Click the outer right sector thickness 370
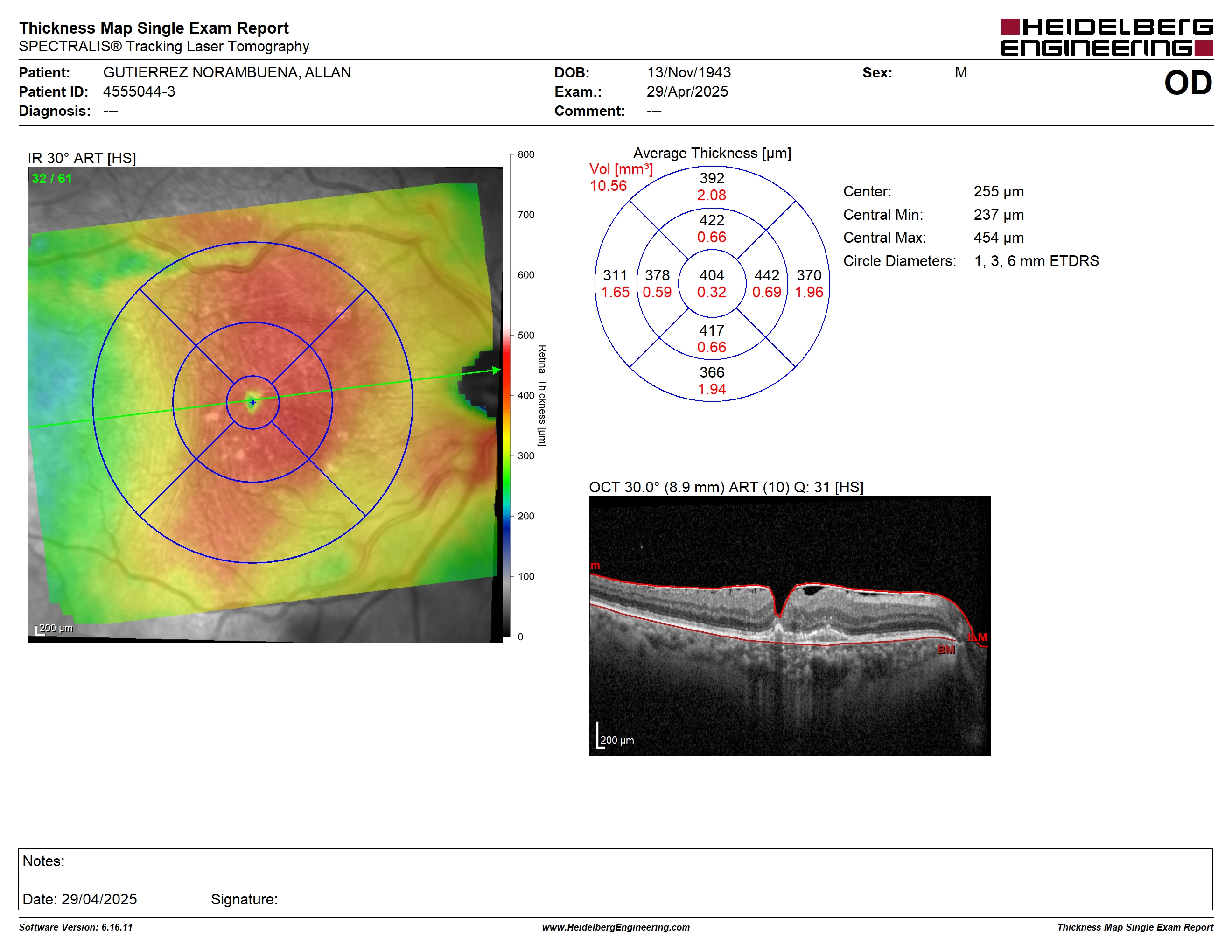1232x952 pixels. click(808, 275)
